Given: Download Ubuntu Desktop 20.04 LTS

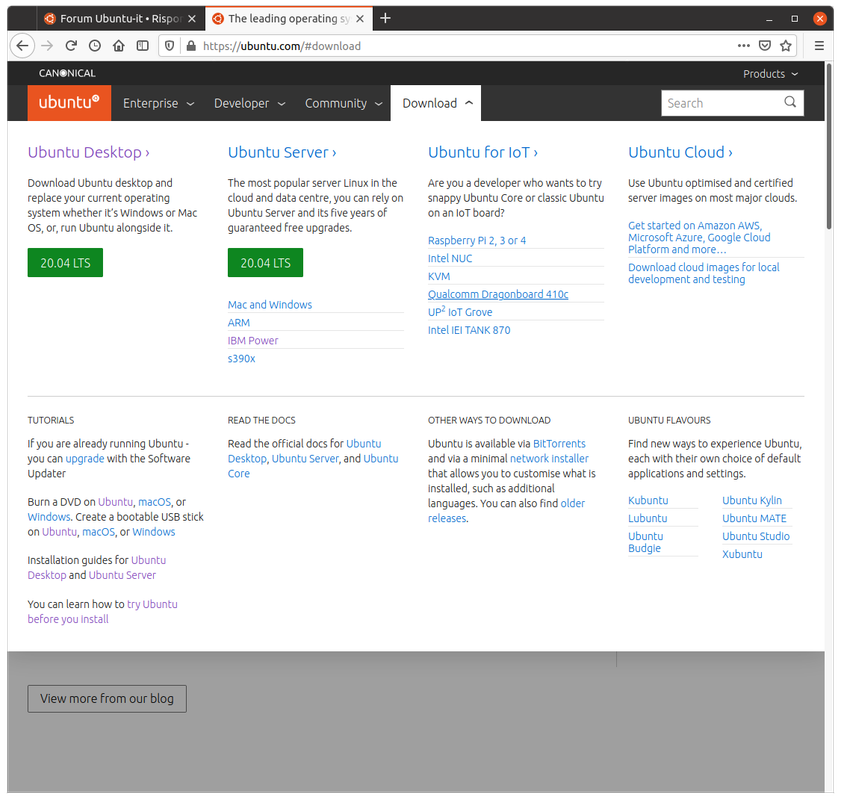Looking at the screenshot, I should 65,263.
